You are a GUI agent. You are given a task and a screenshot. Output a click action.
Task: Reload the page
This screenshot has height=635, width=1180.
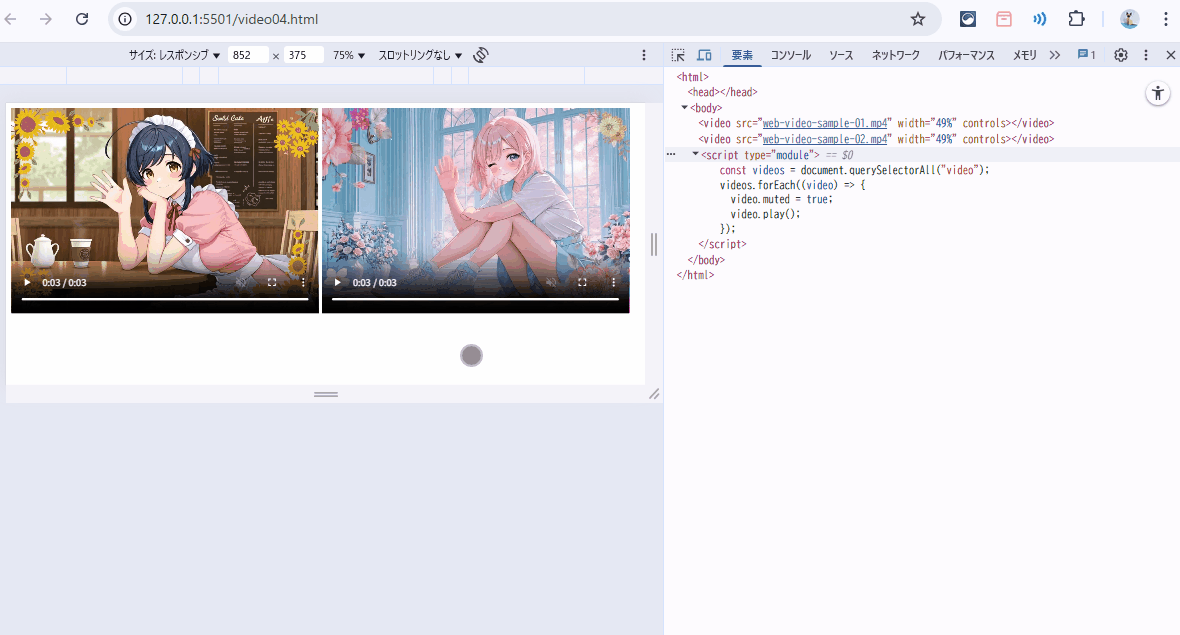[x=82, y=19]
